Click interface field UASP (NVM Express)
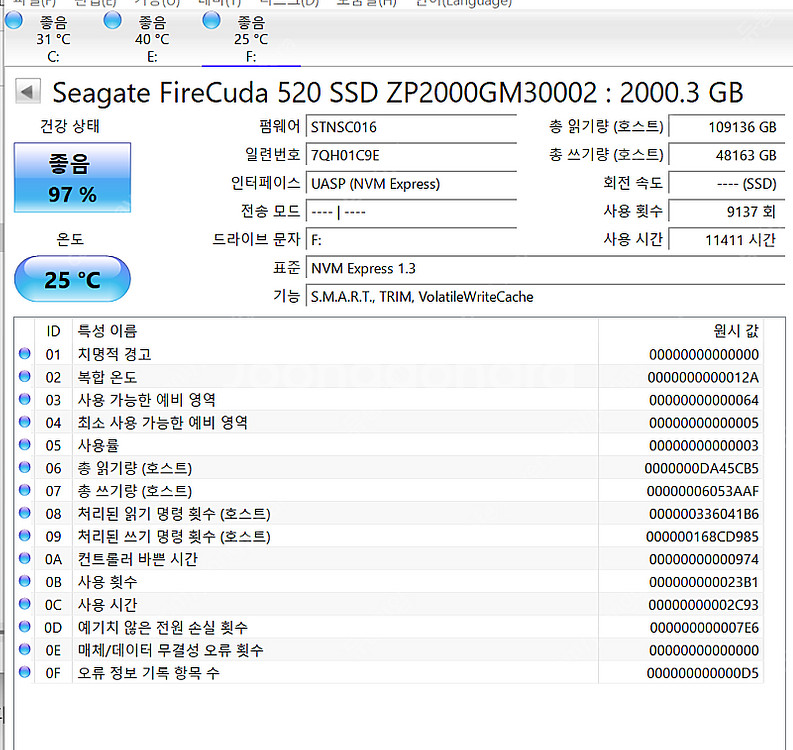Screen dimensions: 793x750 pos(411,184)
